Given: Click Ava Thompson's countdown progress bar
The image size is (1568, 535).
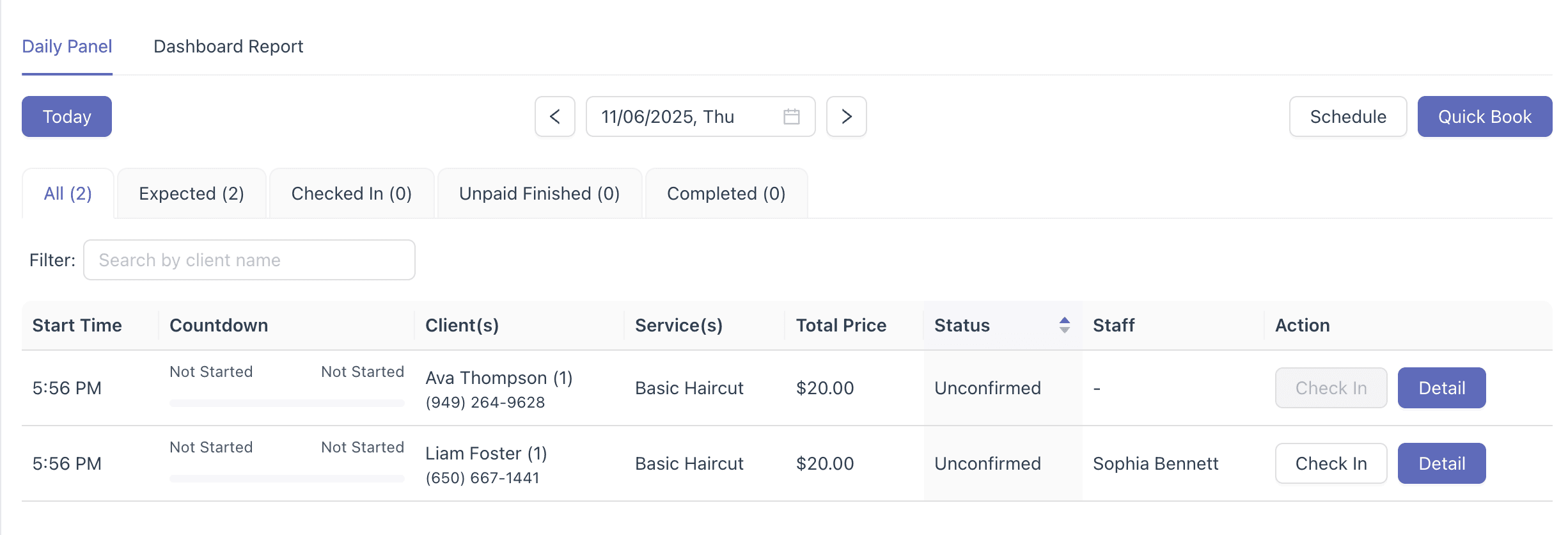Looking at the screenshot, I should pos(286,403).
